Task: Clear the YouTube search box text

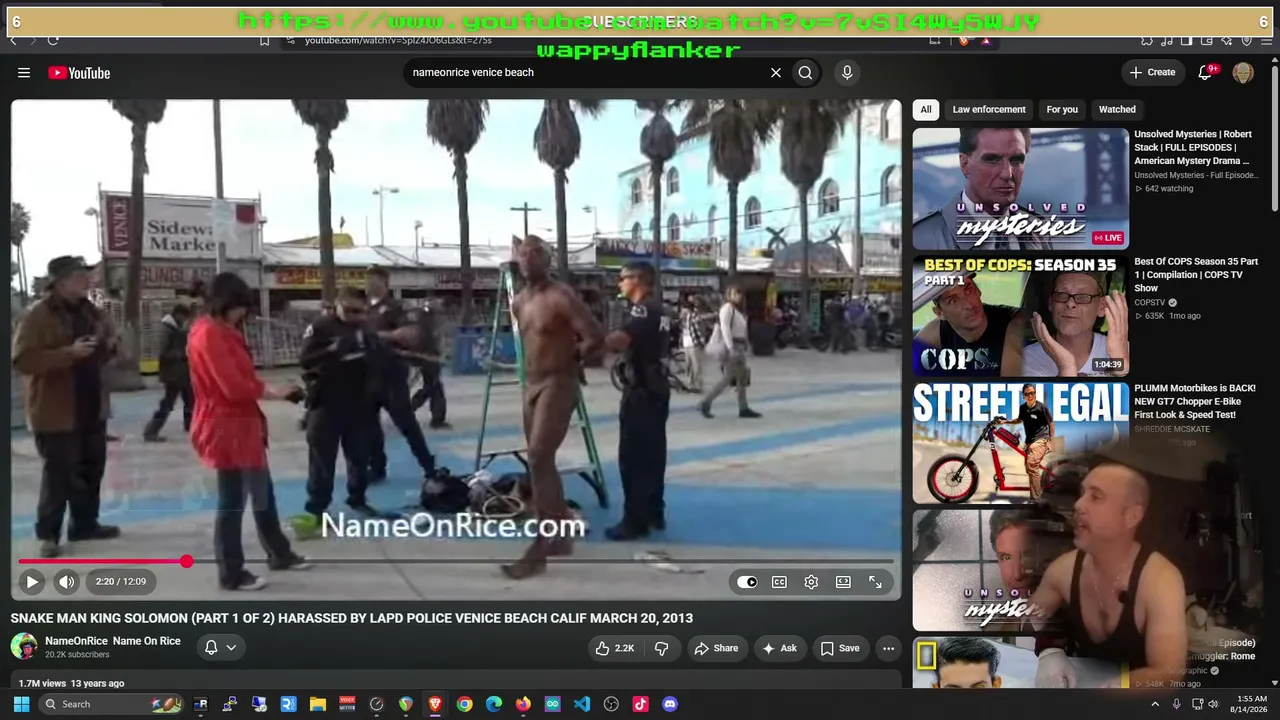Action: [x=775, y=72]
